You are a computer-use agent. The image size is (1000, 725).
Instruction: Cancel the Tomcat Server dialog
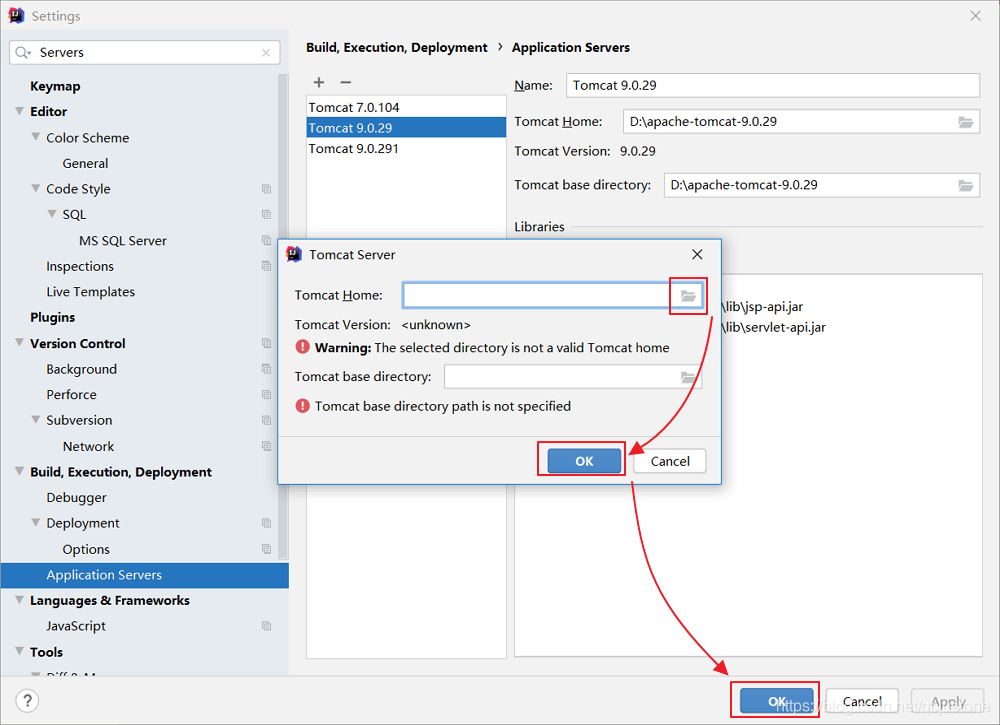[x=669, y=461]
